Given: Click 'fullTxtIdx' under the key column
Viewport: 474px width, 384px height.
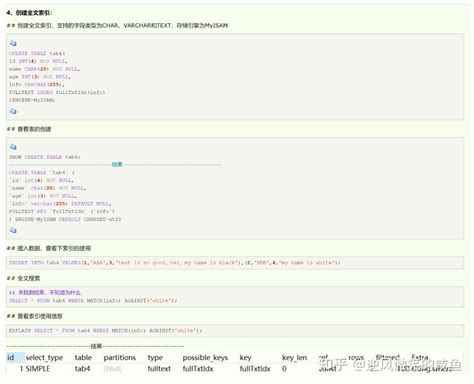Looking at the screenshot, I should (255, 369).
